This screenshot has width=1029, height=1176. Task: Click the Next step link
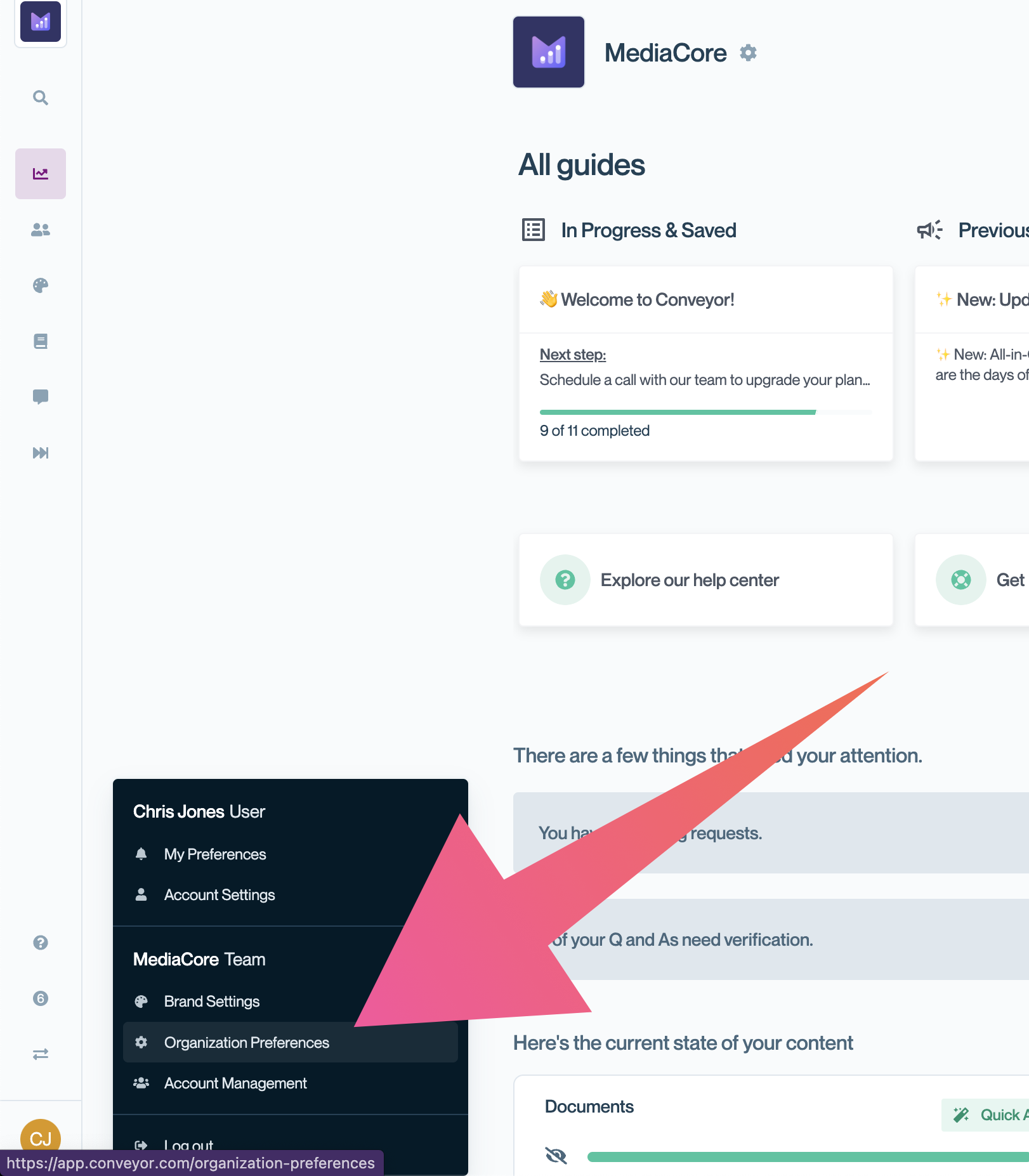pyautogui.click(x=573, y=355)
